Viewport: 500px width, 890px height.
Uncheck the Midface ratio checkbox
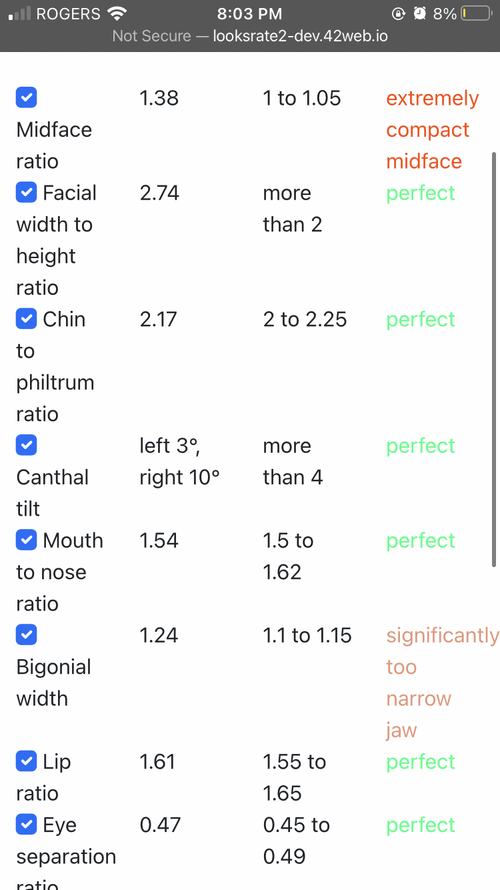pos(26,97)
